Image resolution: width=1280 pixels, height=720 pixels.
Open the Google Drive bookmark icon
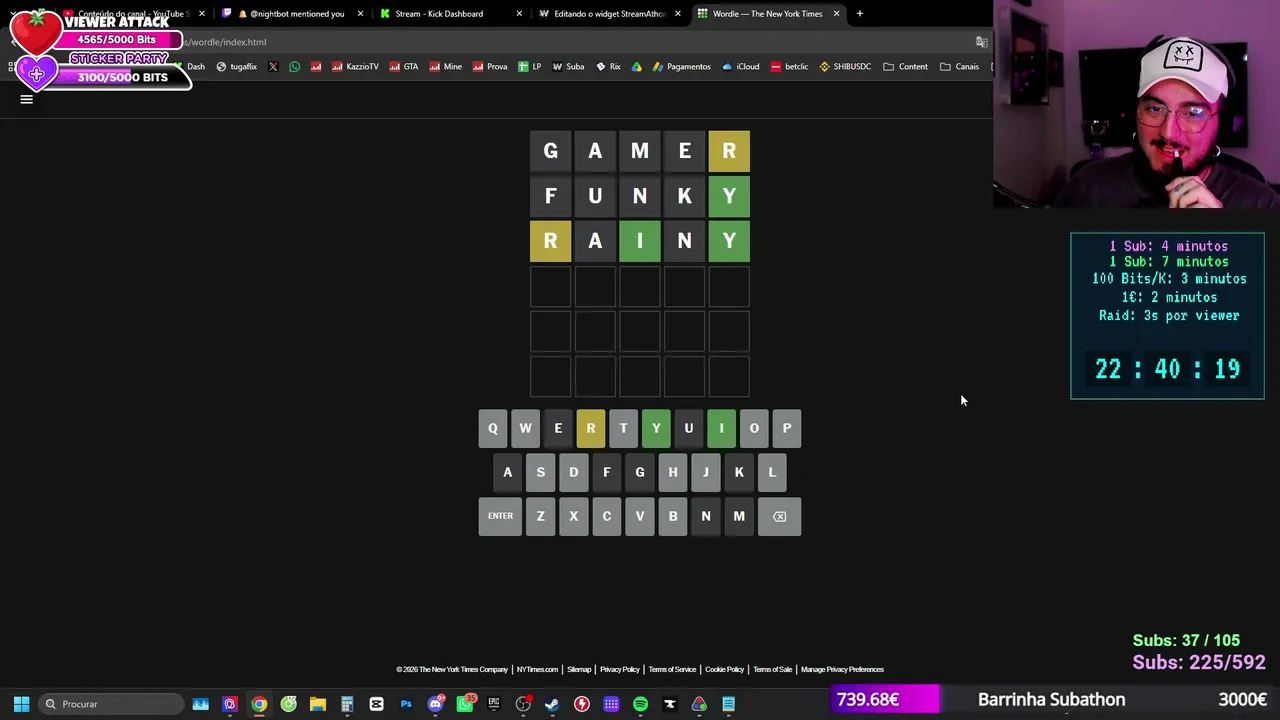(636, 67)
